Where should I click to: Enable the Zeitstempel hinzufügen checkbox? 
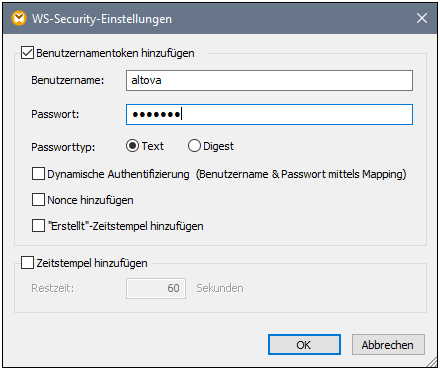click(27, 263)
